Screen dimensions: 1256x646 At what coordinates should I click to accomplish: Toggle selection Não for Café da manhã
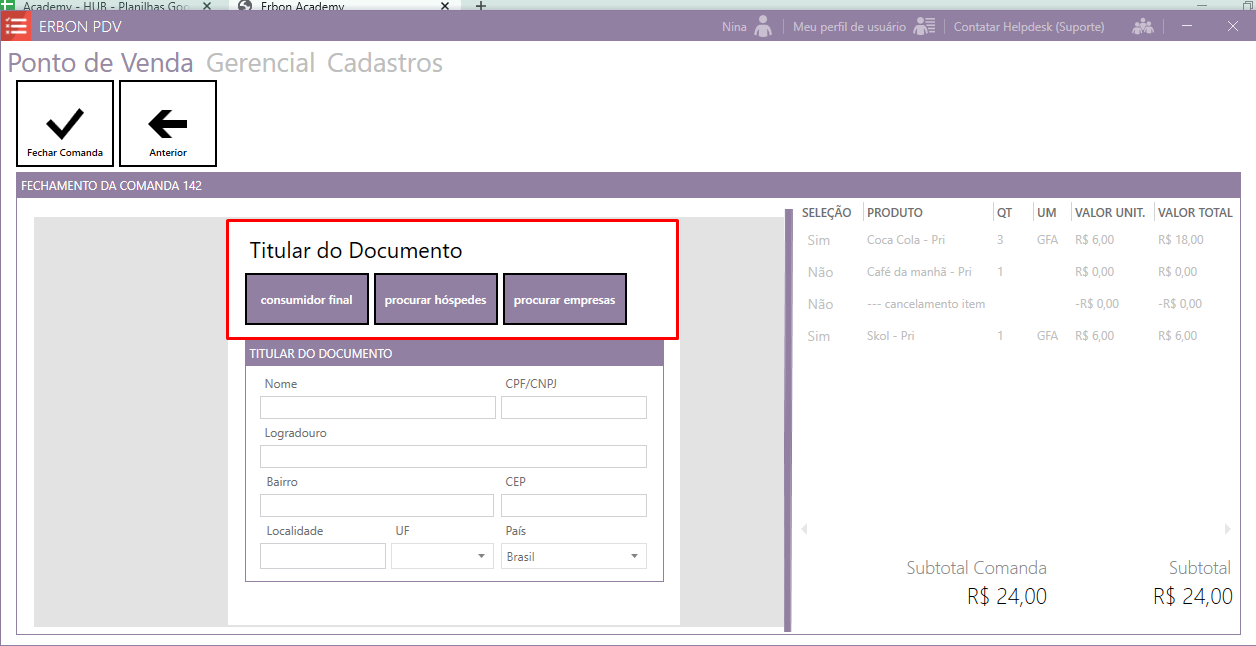tap(820, 272)
